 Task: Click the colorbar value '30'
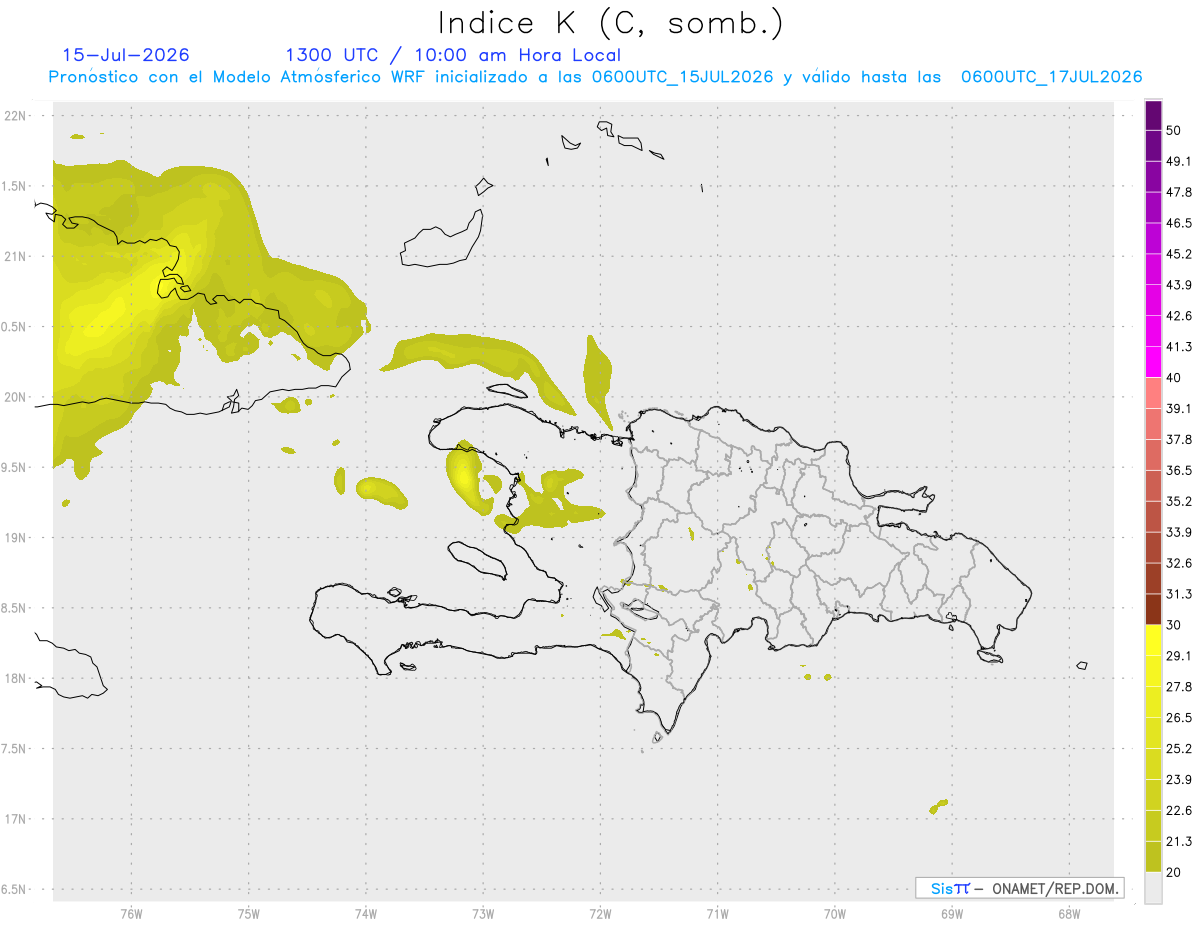pos(1175,625)
